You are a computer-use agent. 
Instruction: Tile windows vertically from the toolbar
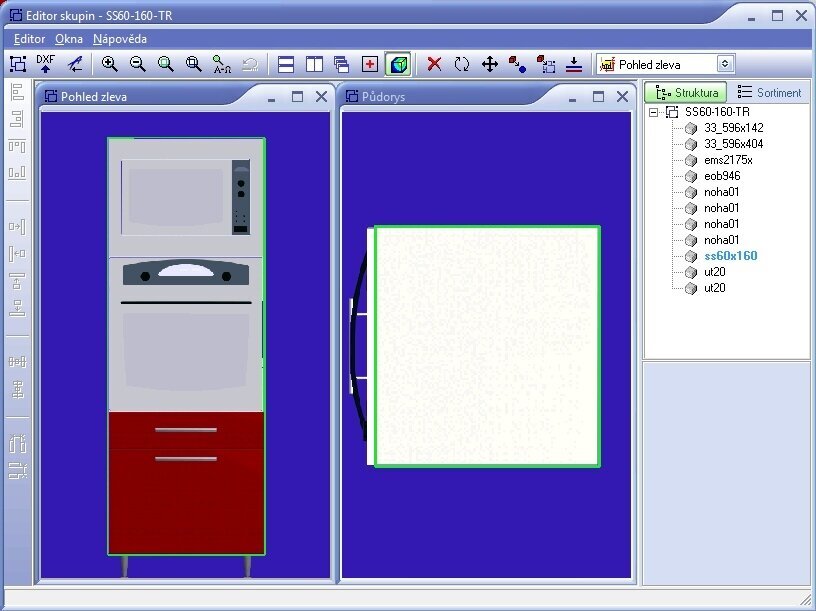314,64
